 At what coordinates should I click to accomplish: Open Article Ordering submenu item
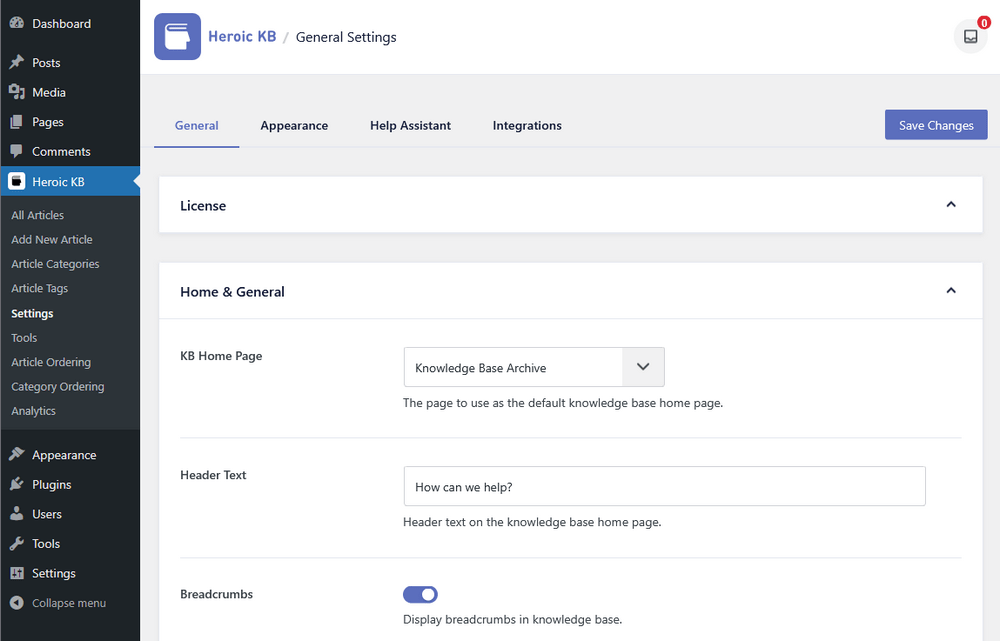(51, 362)
